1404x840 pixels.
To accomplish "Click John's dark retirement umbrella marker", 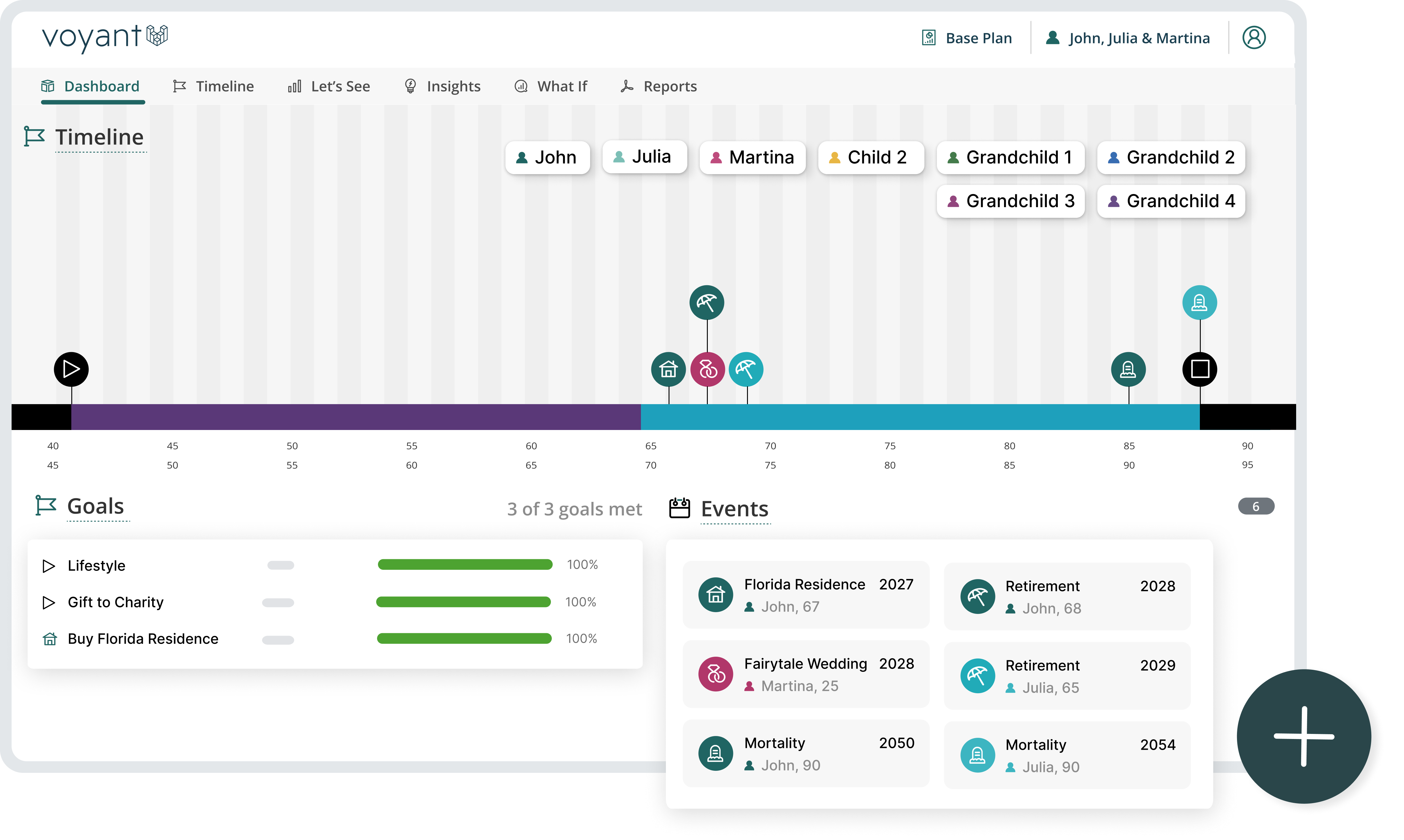I will click(706, 303).
